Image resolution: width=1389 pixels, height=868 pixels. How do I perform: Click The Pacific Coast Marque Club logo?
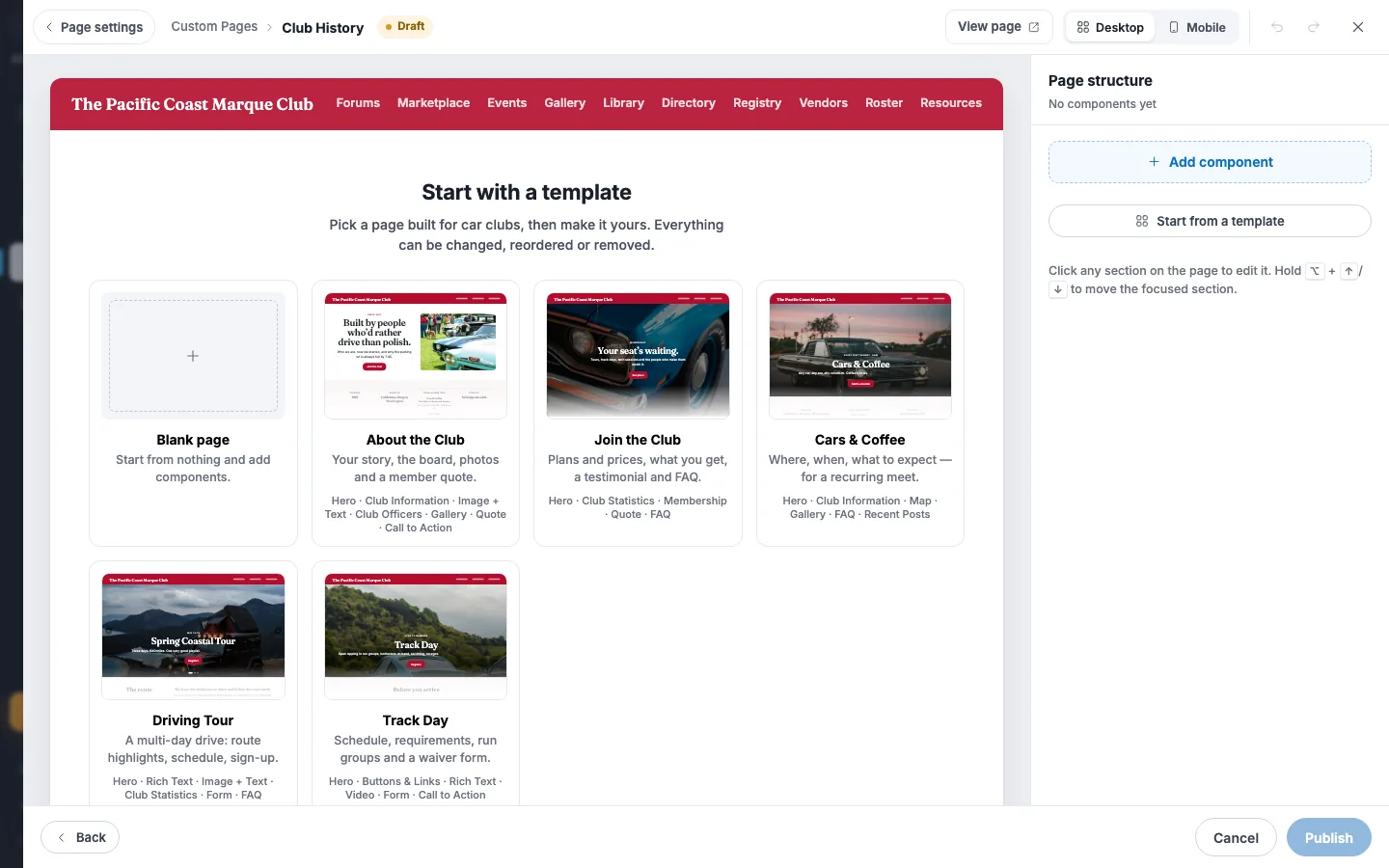click(192, 104)
